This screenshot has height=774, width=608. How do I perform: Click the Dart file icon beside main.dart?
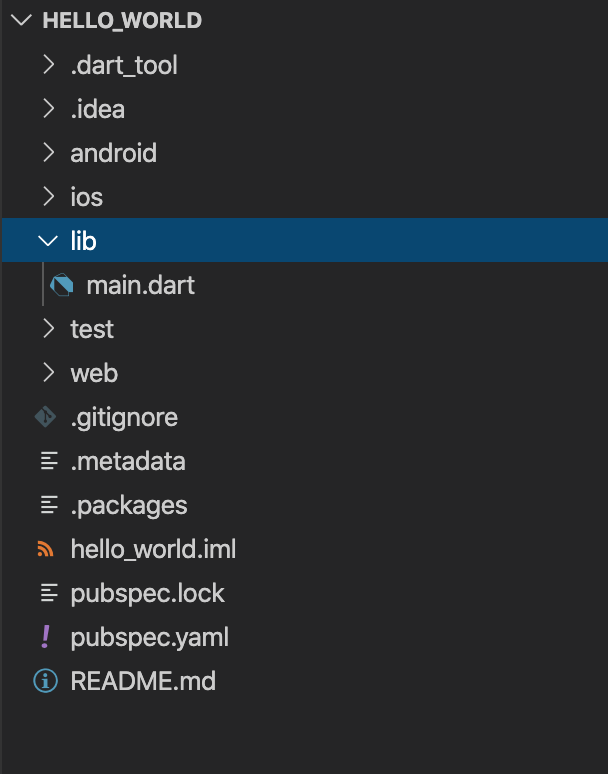(x=62, y=285)
